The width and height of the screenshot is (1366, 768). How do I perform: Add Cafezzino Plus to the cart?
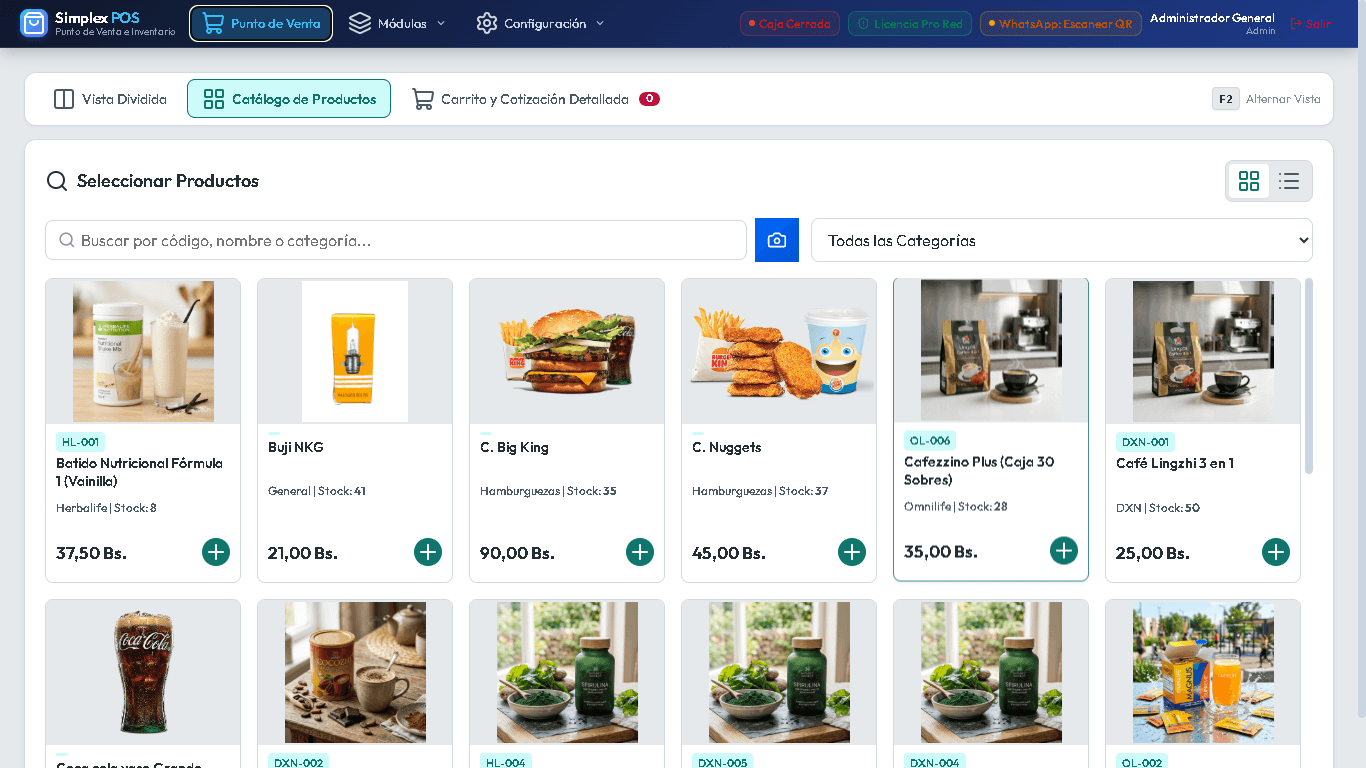pos(1064,550)
